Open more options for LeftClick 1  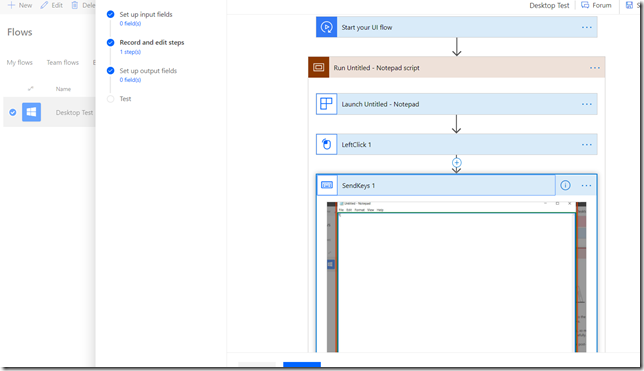(x=586, y=144)
